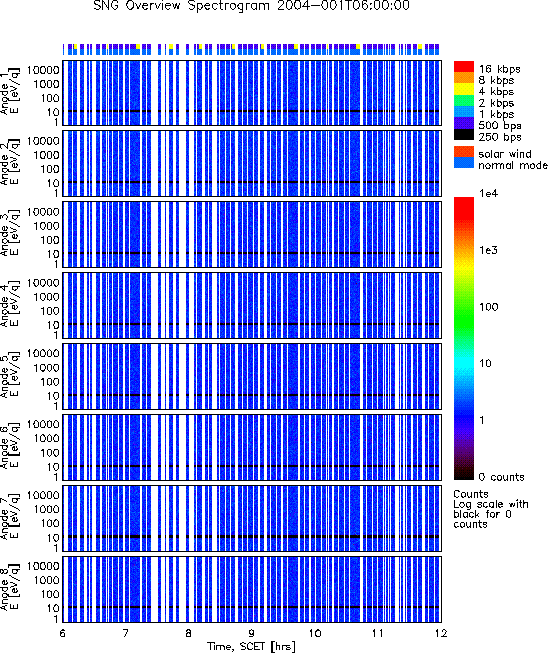Click the Anode 5 spectrogram panel
548x653 pixels.
point(252,376)
